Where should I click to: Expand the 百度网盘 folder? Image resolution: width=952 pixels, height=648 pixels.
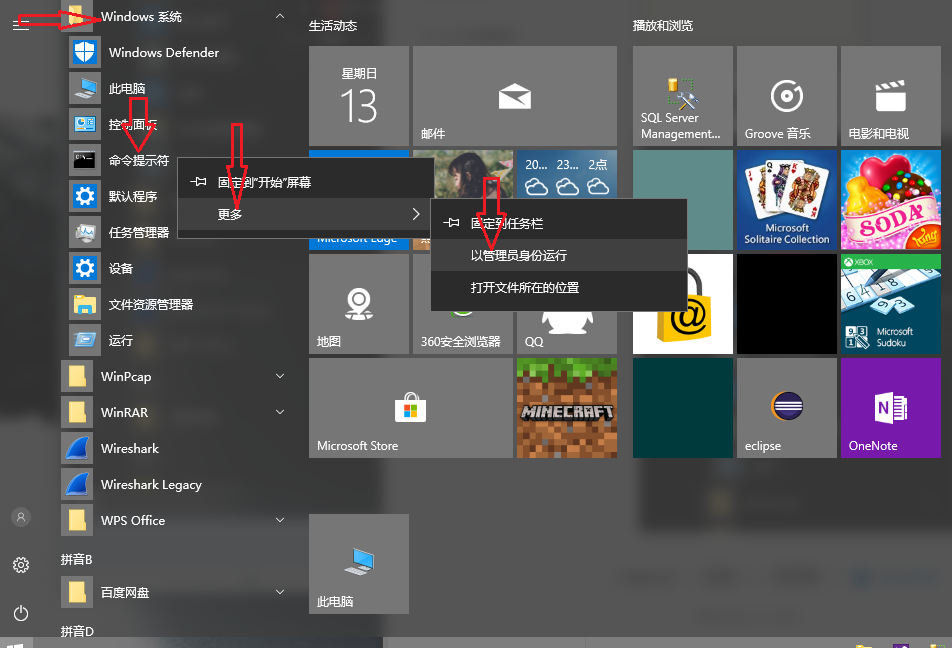tap(280, 592)
